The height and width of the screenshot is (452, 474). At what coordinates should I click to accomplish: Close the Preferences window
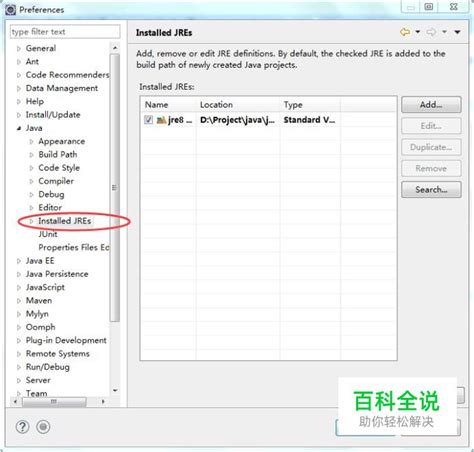pos(454,7)
